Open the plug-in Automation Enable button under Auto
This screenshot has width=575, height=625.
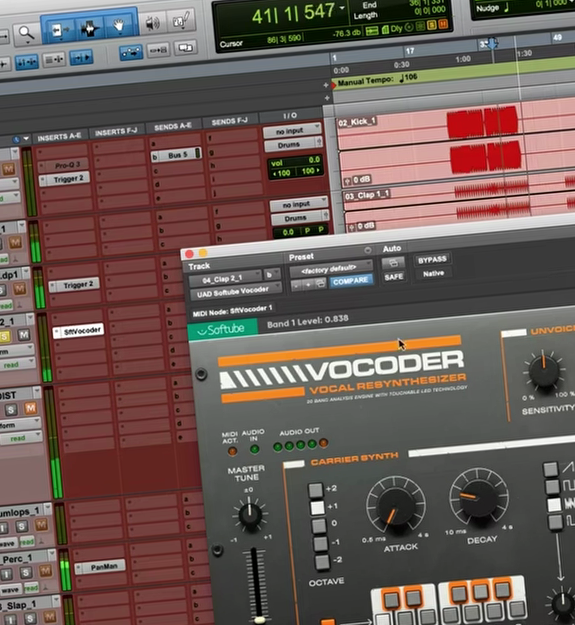point(392,263)
